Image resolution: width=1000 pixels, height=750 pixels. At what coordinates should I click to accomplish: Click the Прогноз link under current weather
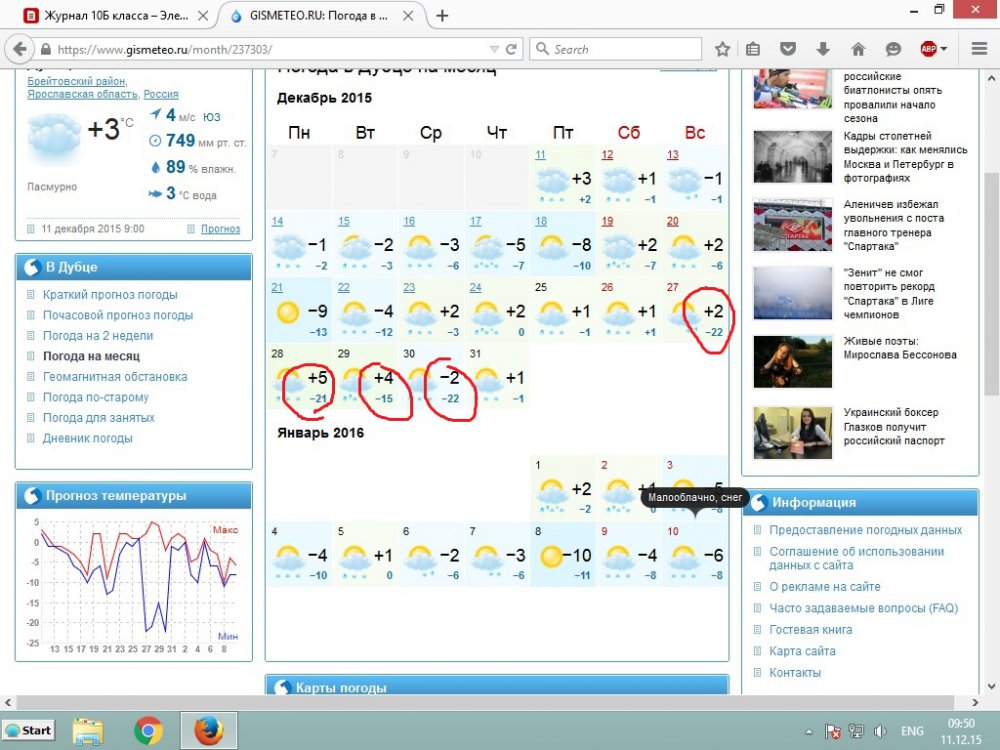click(x=220, y=229)
